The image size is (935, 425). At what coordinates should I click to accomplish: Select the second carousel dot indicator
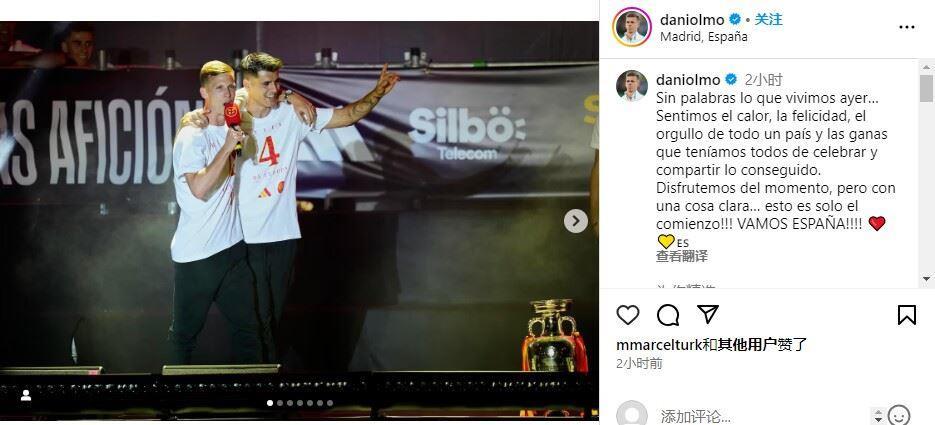[x=280, y=403]
